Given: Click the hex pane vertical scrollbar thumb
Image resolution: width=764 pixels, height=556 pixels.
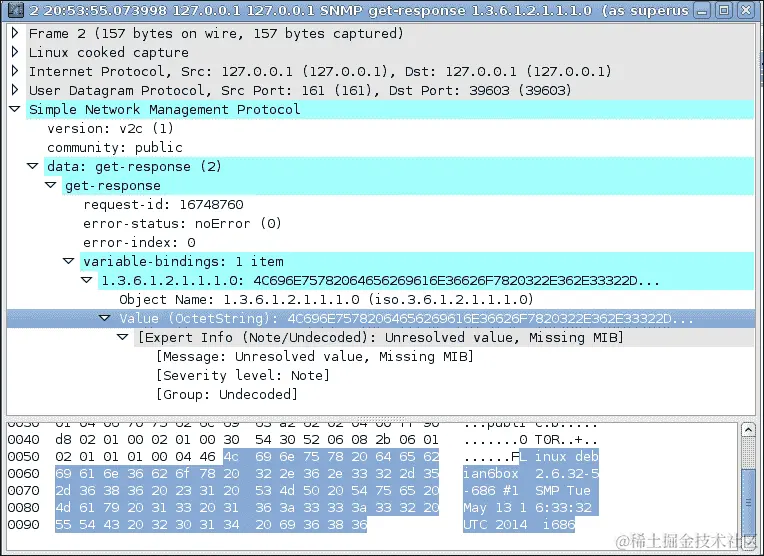Looking at the screenshot, I should (748, 502).
